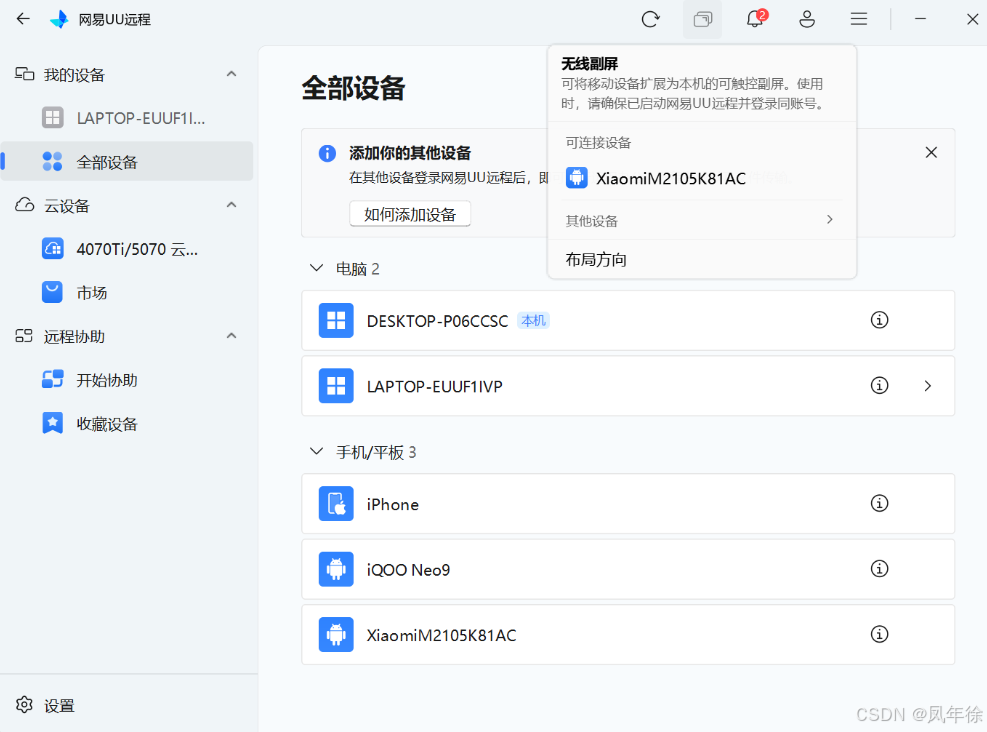Minimize the 网易UU远程 window

pos(920,20)
